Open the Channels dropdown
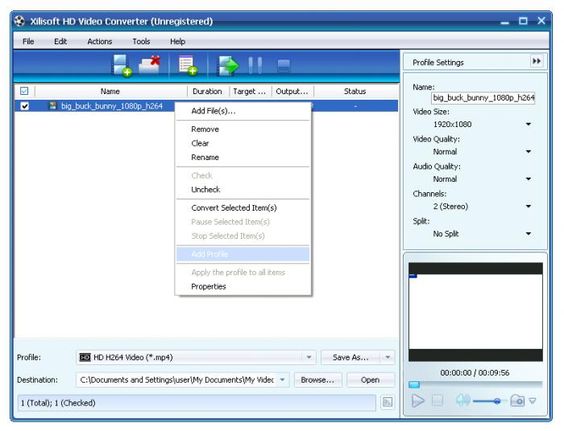The height and width of the screenshot is (431, 564). click(528, 206)
